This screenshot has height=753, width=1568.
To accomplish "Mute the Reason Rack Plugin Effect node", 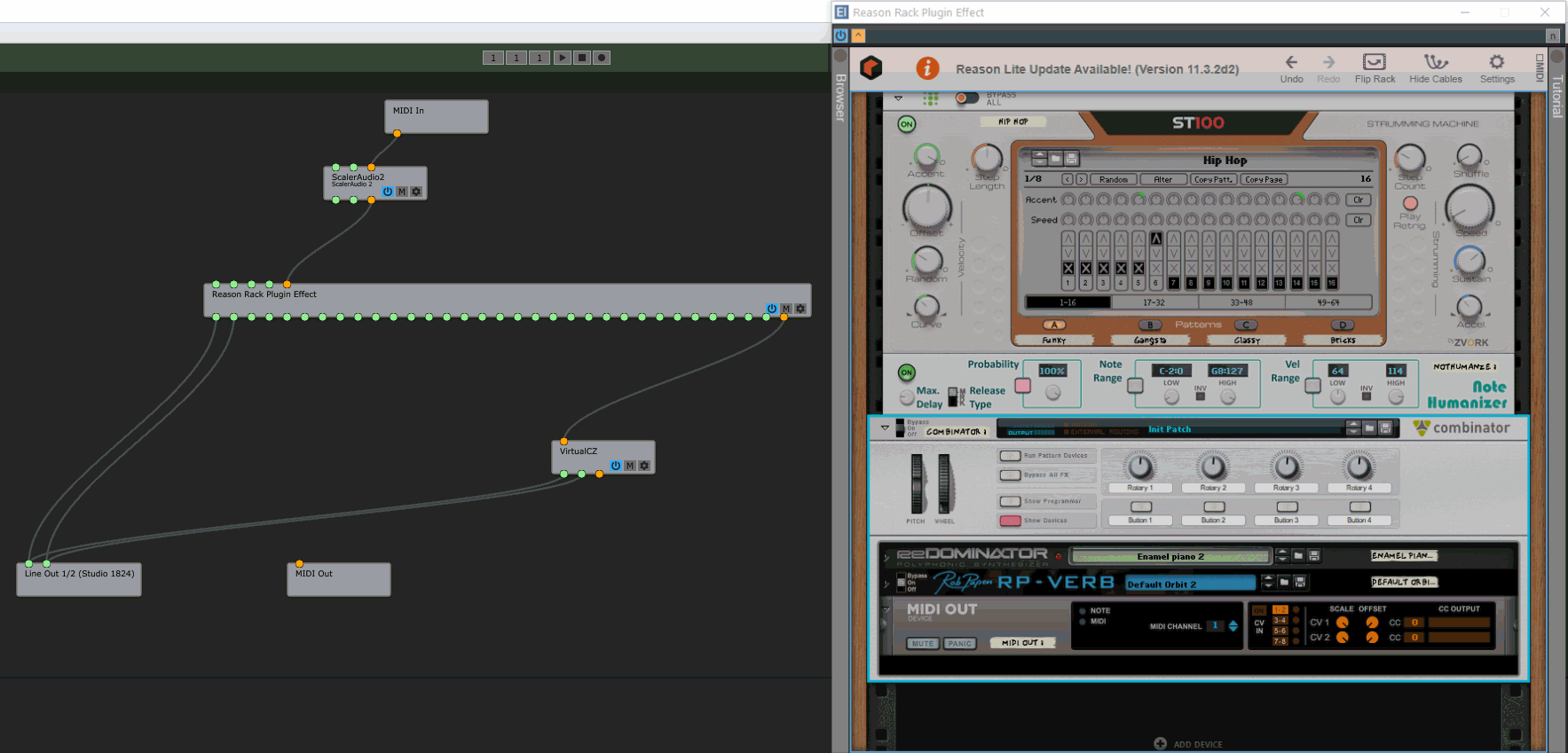I will pos(786,309).
